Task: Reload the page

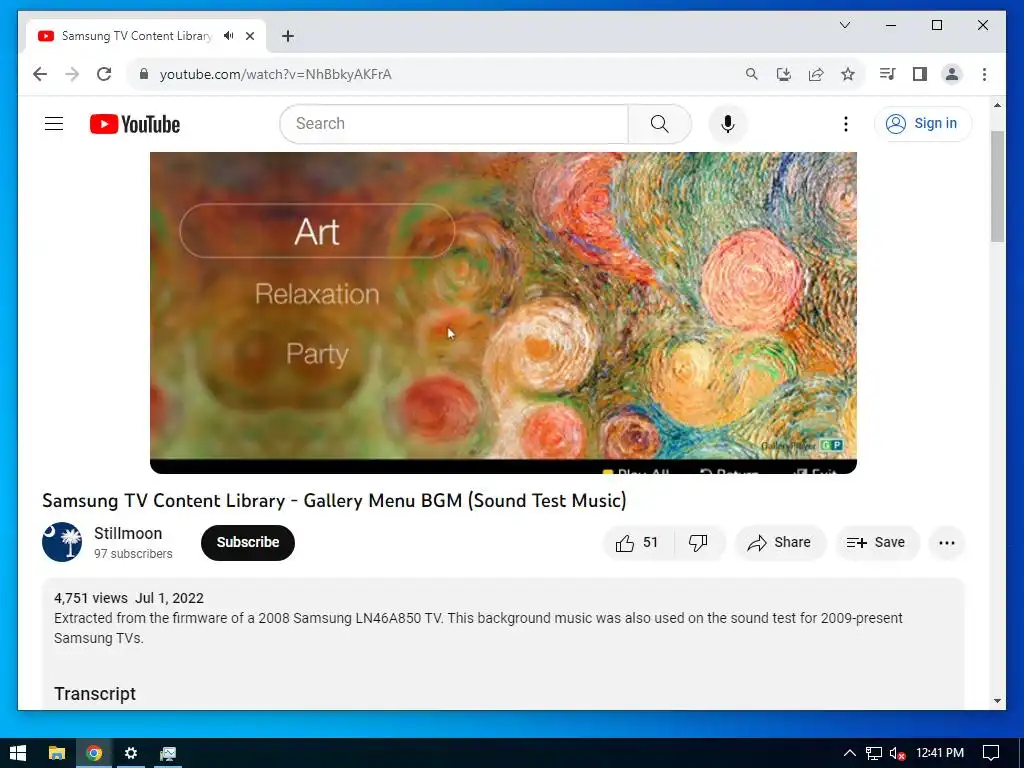Action: coord(104,74)
